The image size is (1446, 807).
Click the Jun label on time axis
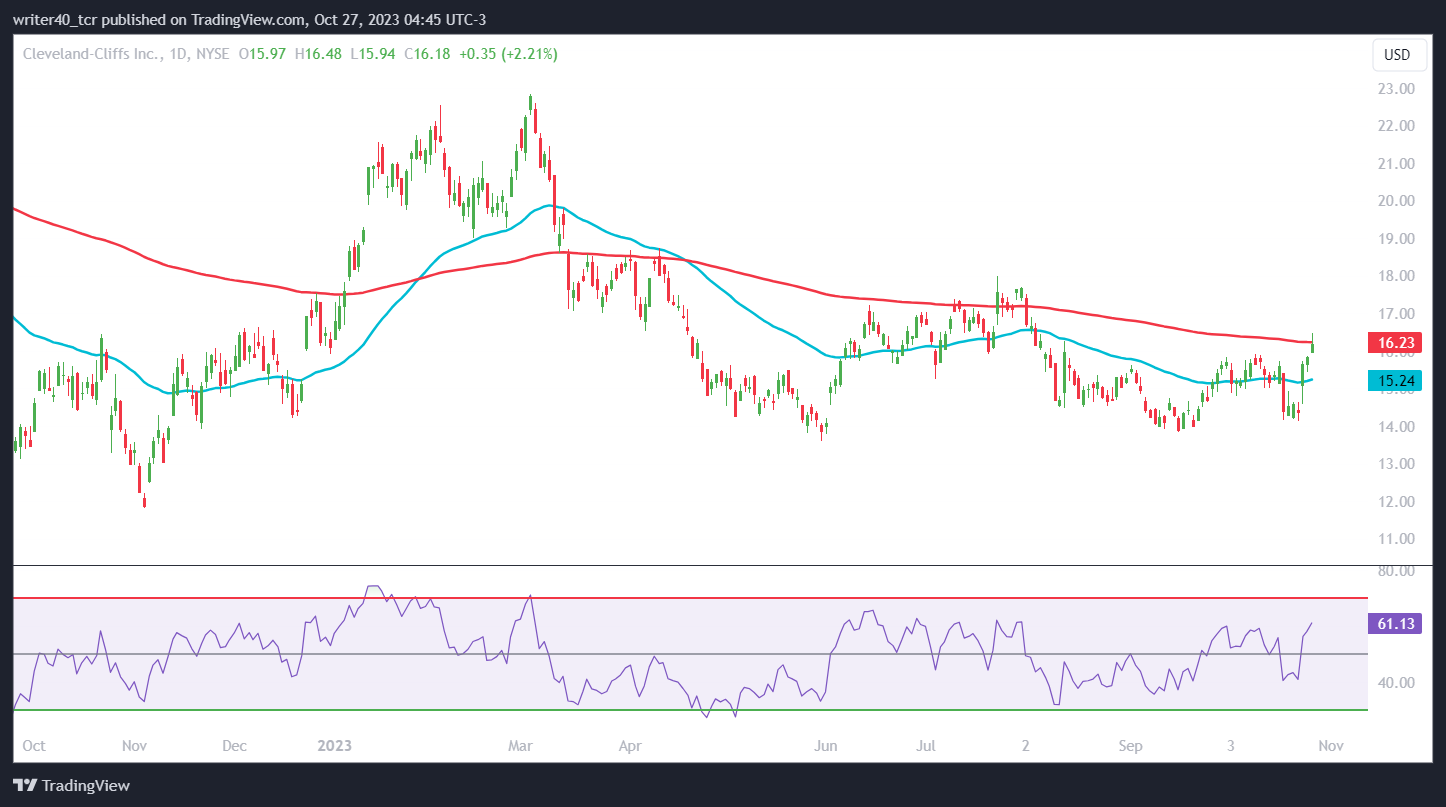coord(825,746)
